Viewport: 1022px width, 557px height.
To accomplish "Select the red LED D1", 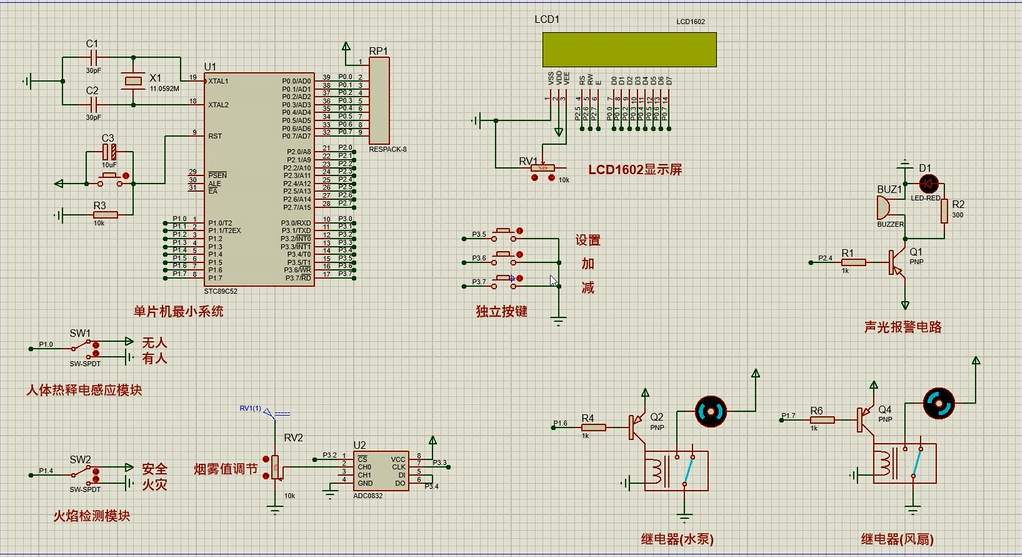I will (x=927, y=183).
